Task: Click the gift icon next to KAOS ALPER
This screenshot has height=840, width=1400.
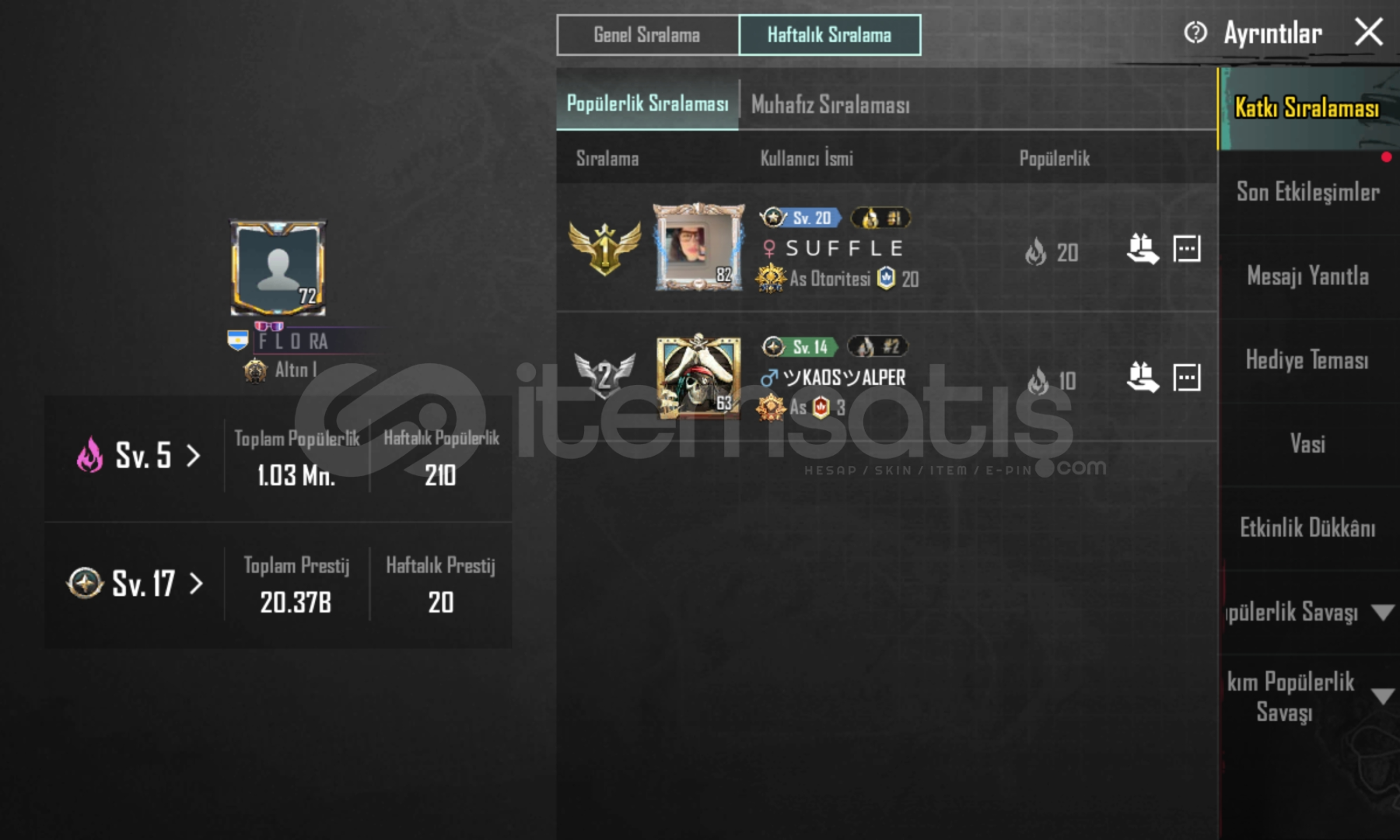Action: [1143, 377]
